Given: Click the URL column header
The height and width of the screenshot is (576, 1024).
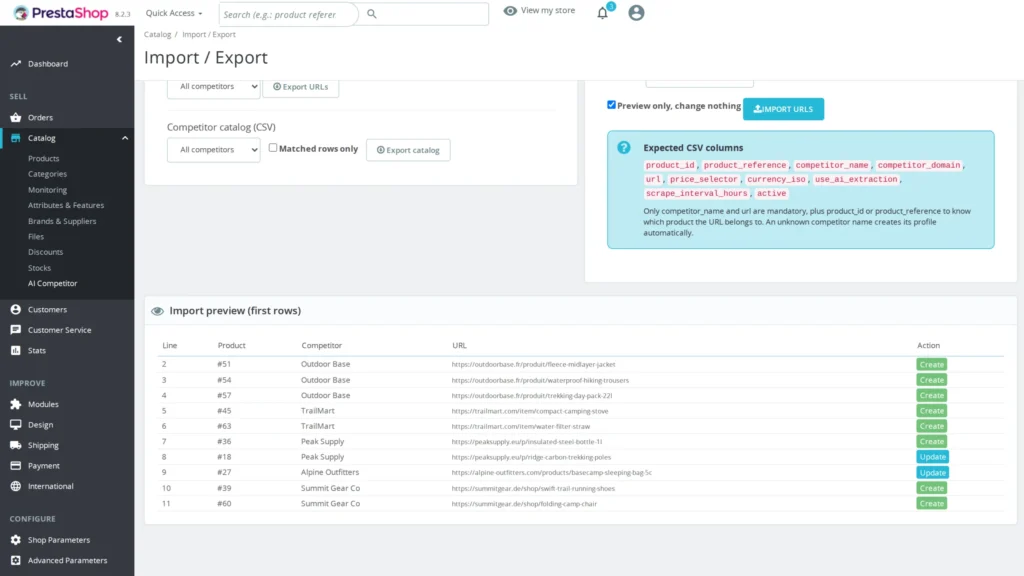Looking at the screenshot, I should coord(459,345).
